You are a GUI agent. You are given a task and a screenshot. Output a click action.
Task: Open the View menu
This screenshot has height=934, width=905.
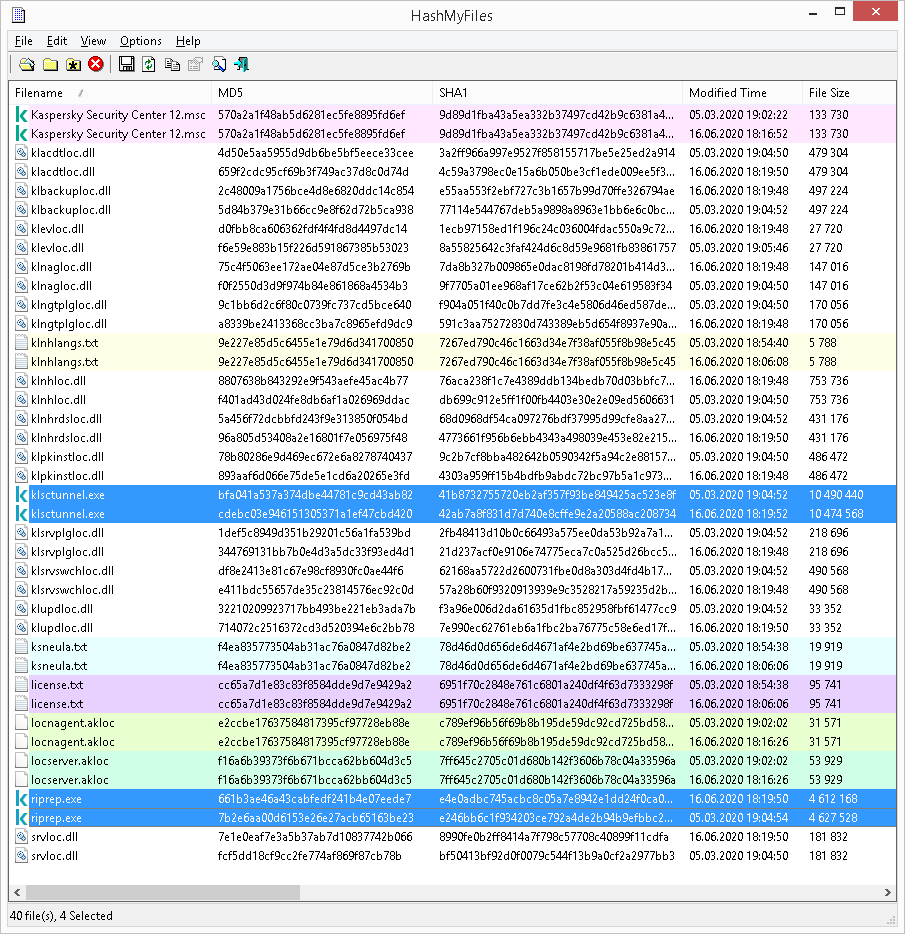93,41
